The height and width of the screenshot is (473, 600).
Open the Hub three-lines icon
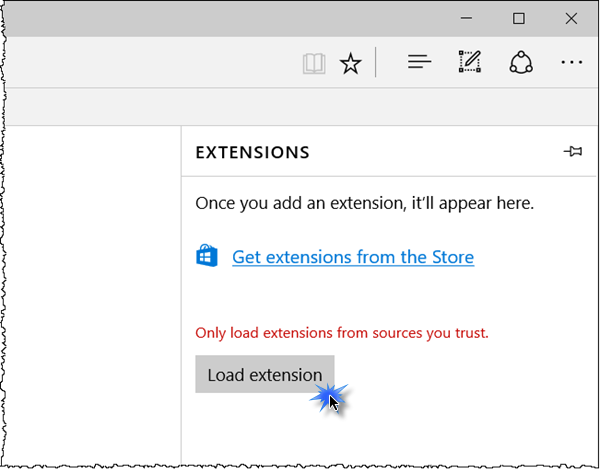tap(420, 63)
